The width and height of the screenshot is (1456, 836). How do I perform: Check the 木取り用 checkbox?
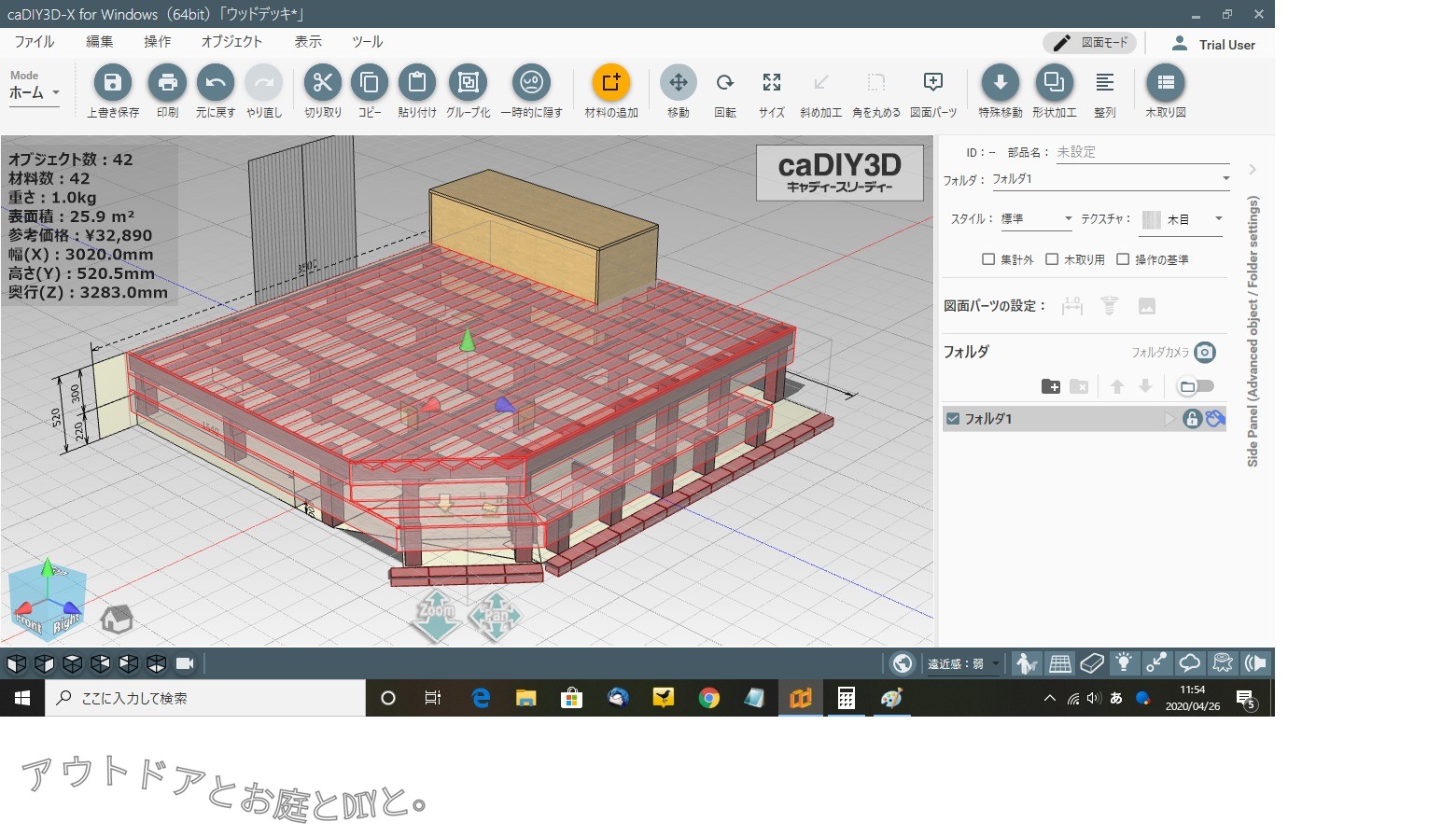click(1052, 259)
